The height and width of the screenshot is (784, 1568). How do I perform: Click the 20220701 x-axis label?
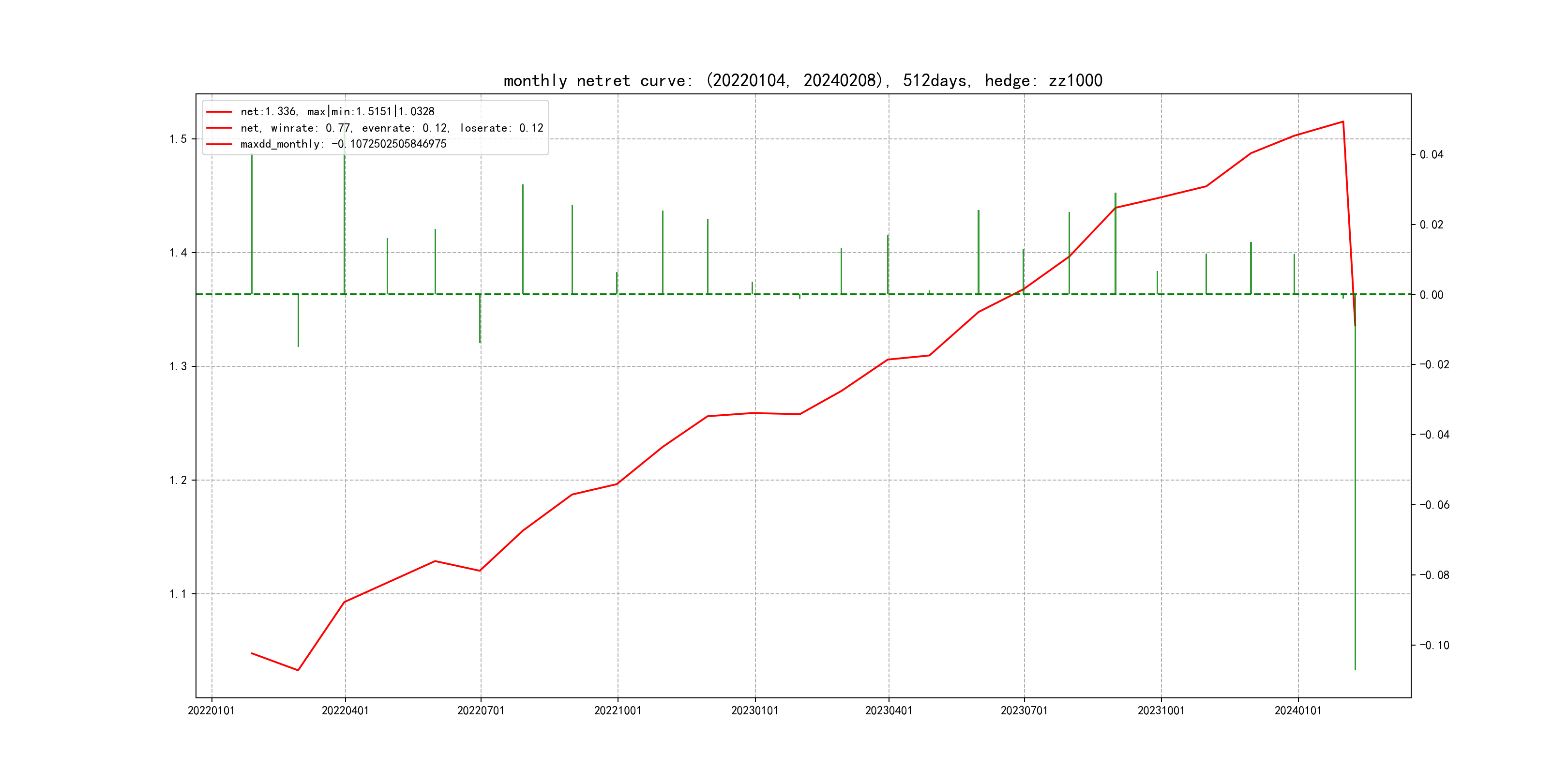tap(481, 711)
